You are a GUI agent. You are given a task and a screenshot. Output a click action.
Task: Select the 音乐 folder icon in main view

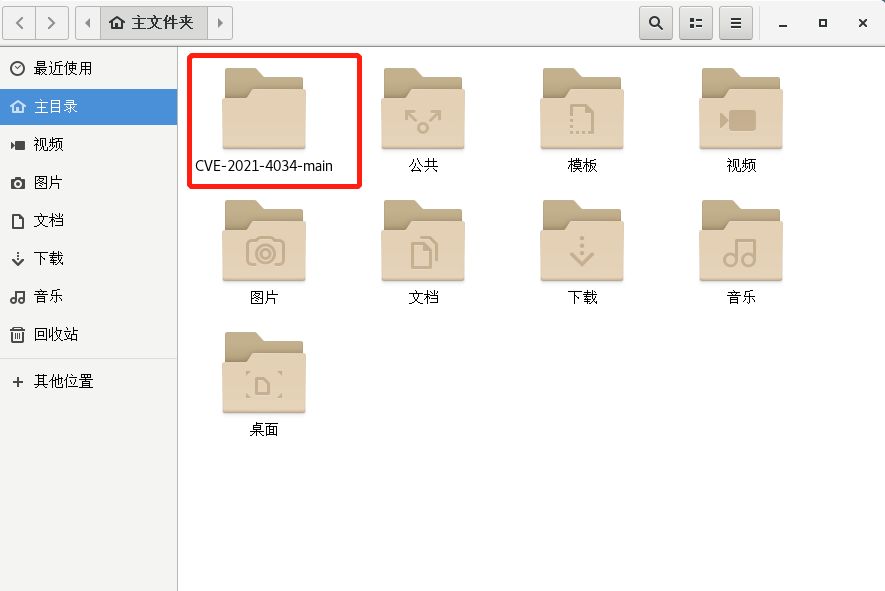(741, 241)
